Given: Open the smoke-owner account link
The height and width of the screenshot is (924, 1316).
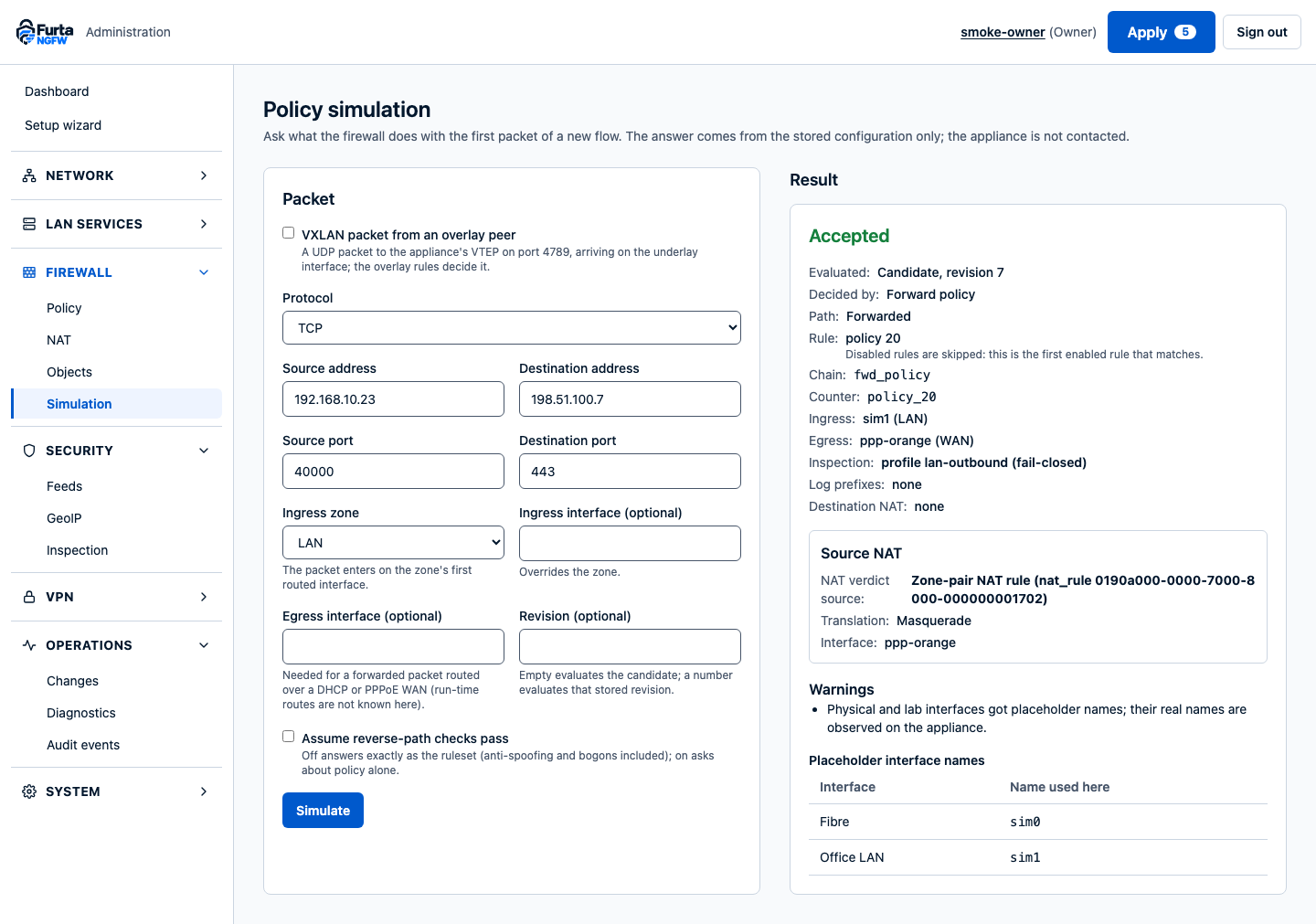Looking at the screenshot, I should [1003, 32].
